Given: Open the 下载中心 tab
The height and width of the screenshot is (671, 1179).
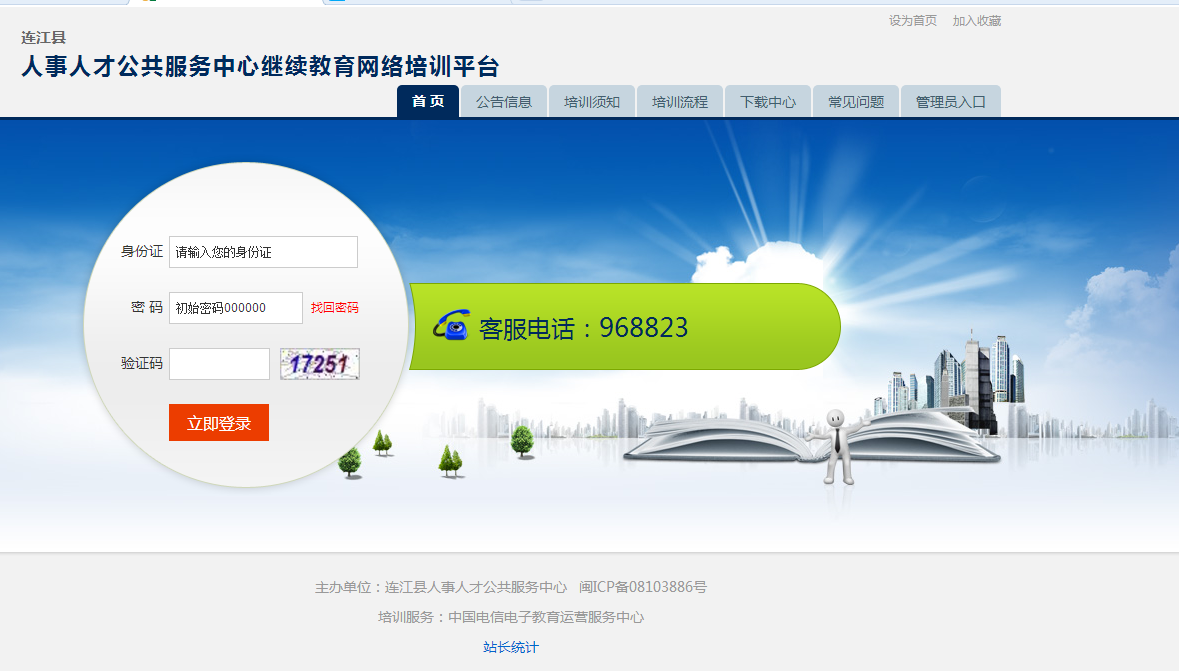Looking at the screenshot, I should 768,102.
